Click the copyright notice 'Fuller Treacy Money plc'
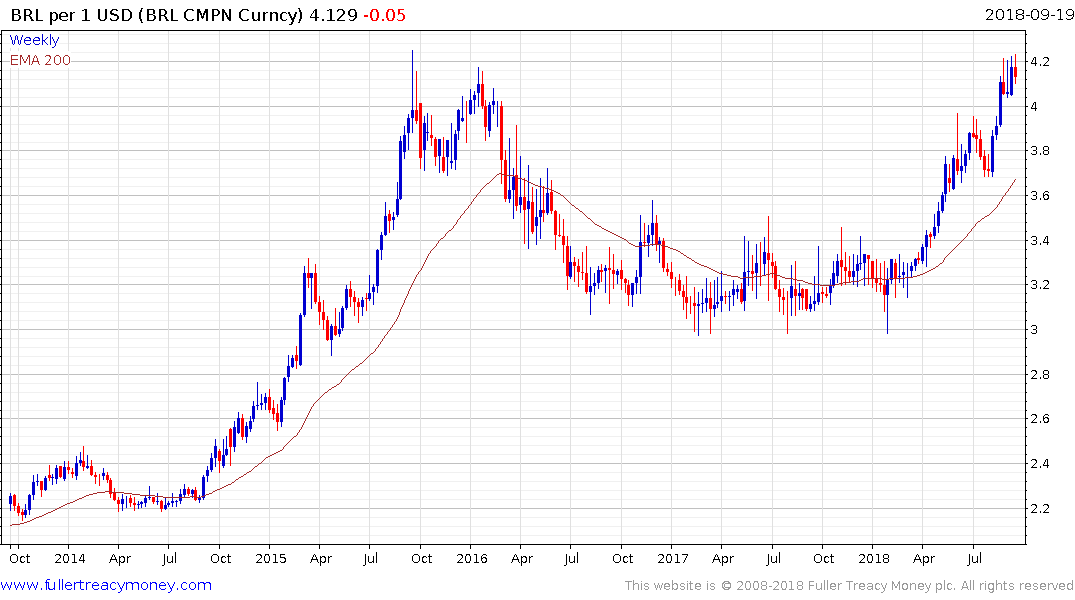1075x600 pixels. [x=882, y=586]
